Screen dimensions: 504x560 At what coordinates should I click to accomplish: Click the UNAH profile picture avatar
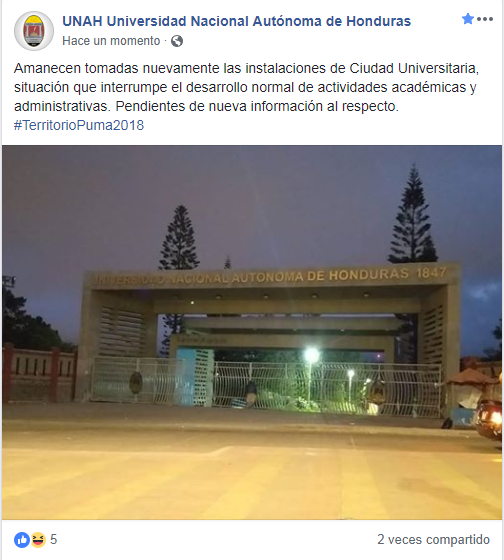[x=34, y=31]
